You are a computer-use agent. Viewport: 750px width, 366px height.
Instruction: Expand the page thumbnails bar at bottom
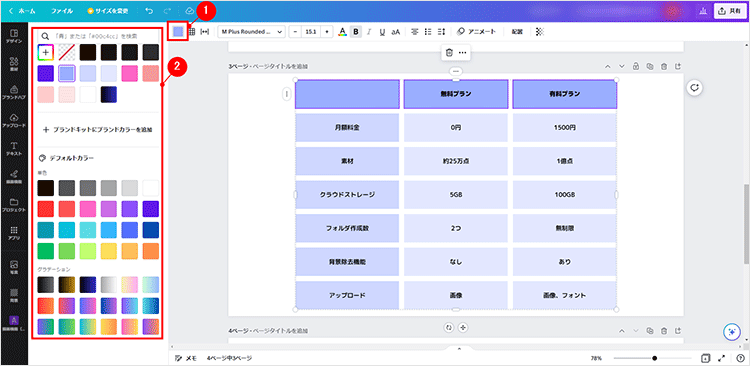(x=459, y=349)
